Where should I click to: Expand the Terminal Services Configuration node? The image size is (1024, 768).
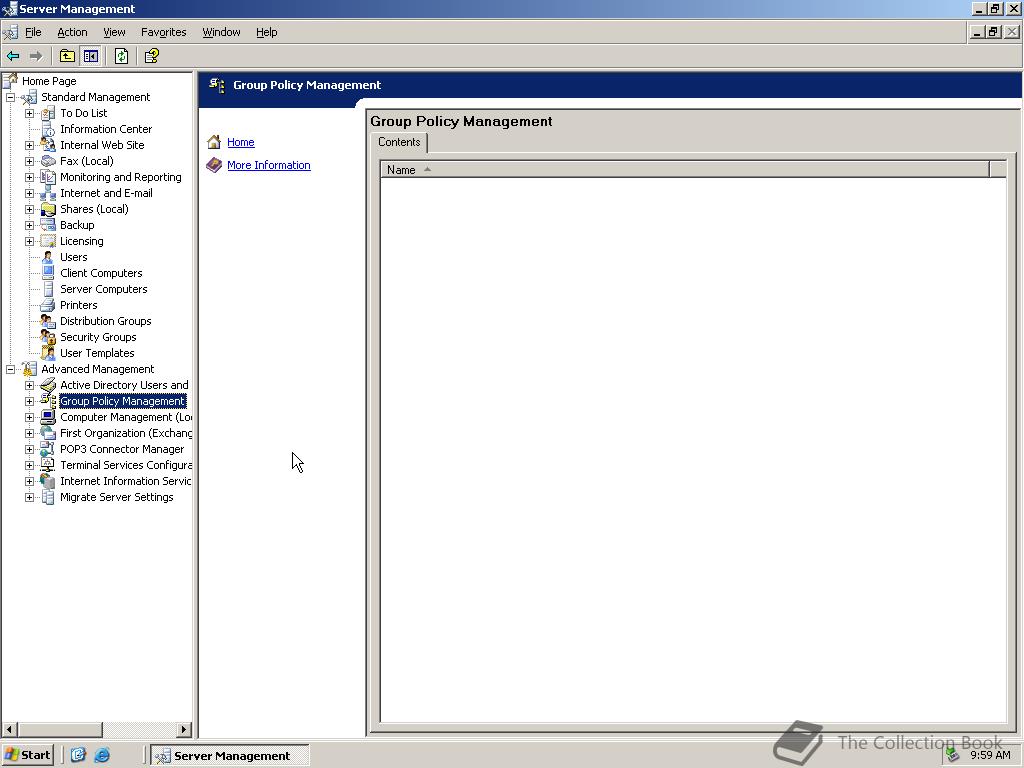pyautogui.click(x=29, y=465)
